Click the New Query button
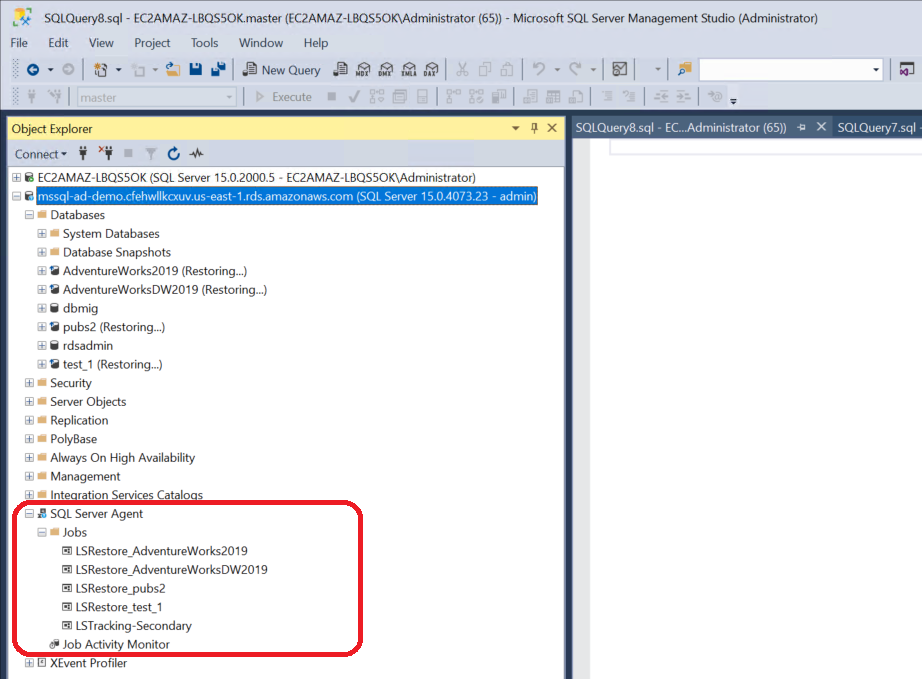This screenshot has width=922, height=679. coord(282,70)
